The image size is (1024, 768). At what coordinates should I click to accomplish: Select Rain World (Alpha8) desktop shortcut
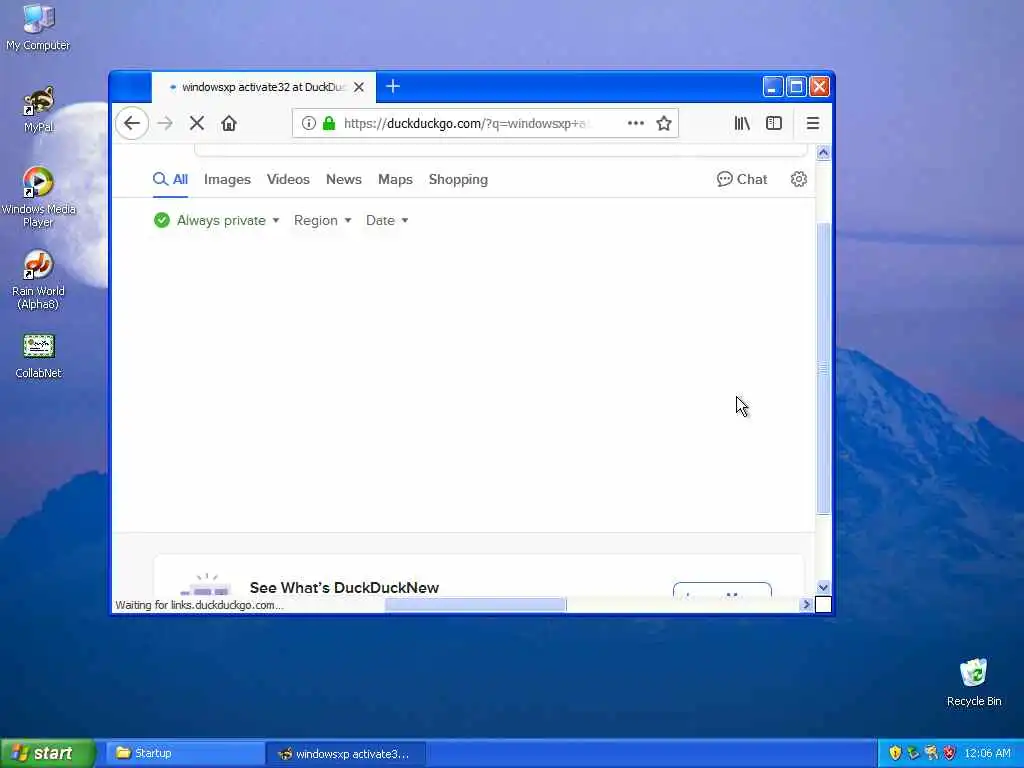click(39, 280)
